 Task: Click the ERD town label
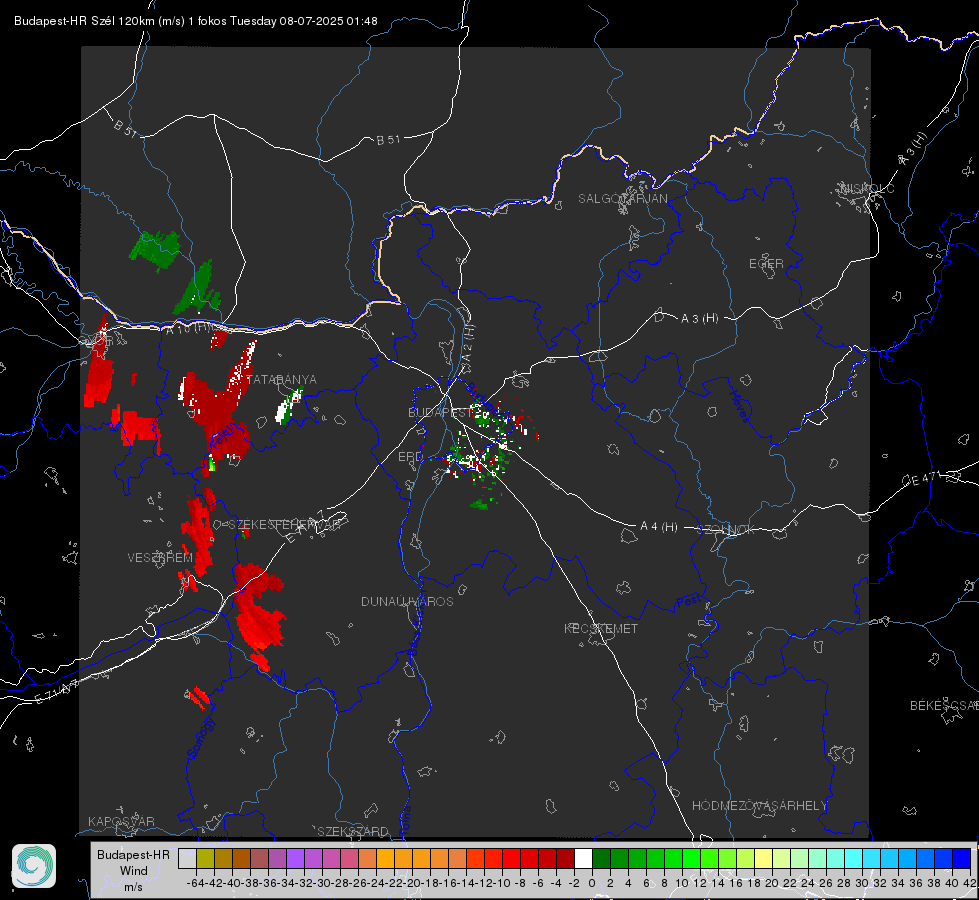pyautogui.click(x=410, y=457)
